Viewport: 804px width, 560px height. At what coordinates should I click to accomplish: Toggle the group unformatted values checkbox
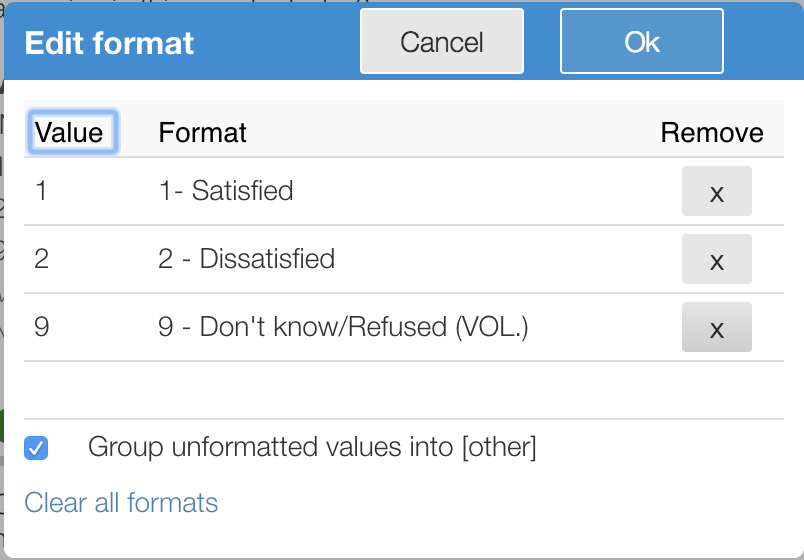[x=36, y=448]
